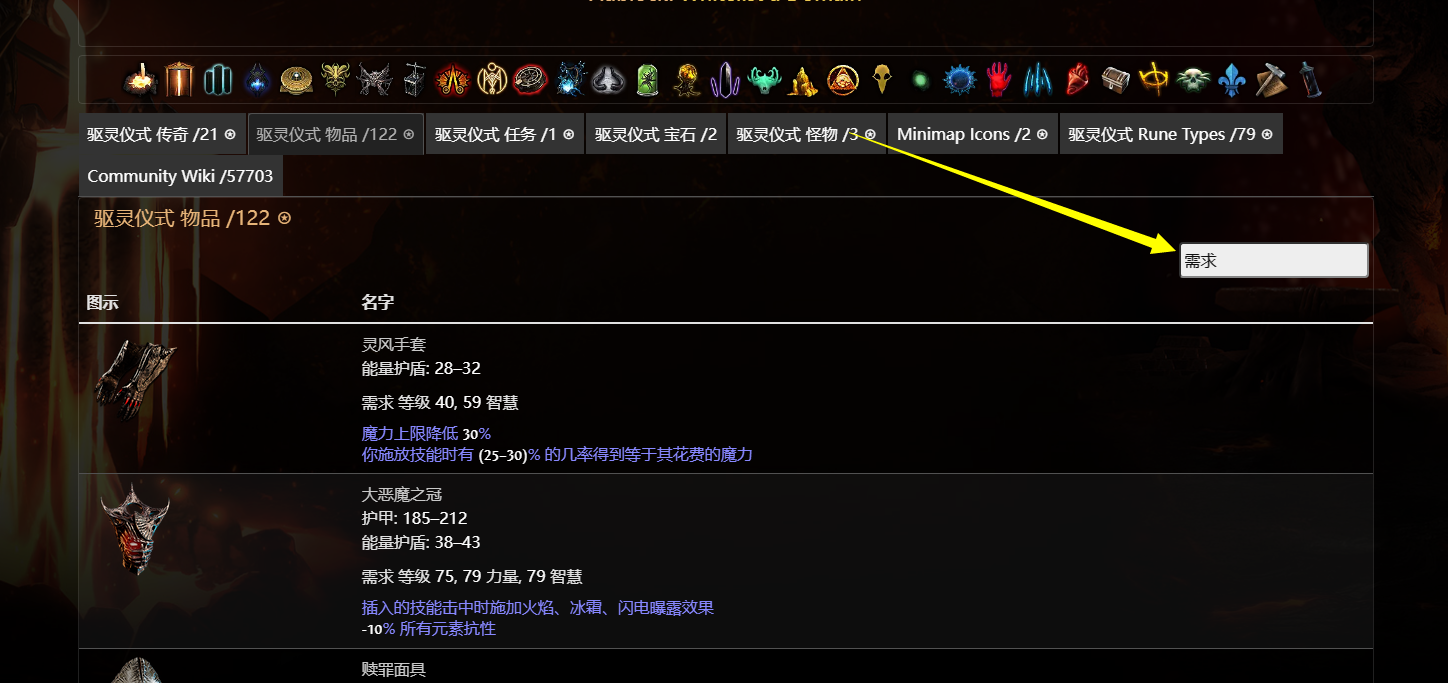Screen dimensions: 1448x683
Task: Click inside the 需求 search box
Action: (x=1273, y=260)
